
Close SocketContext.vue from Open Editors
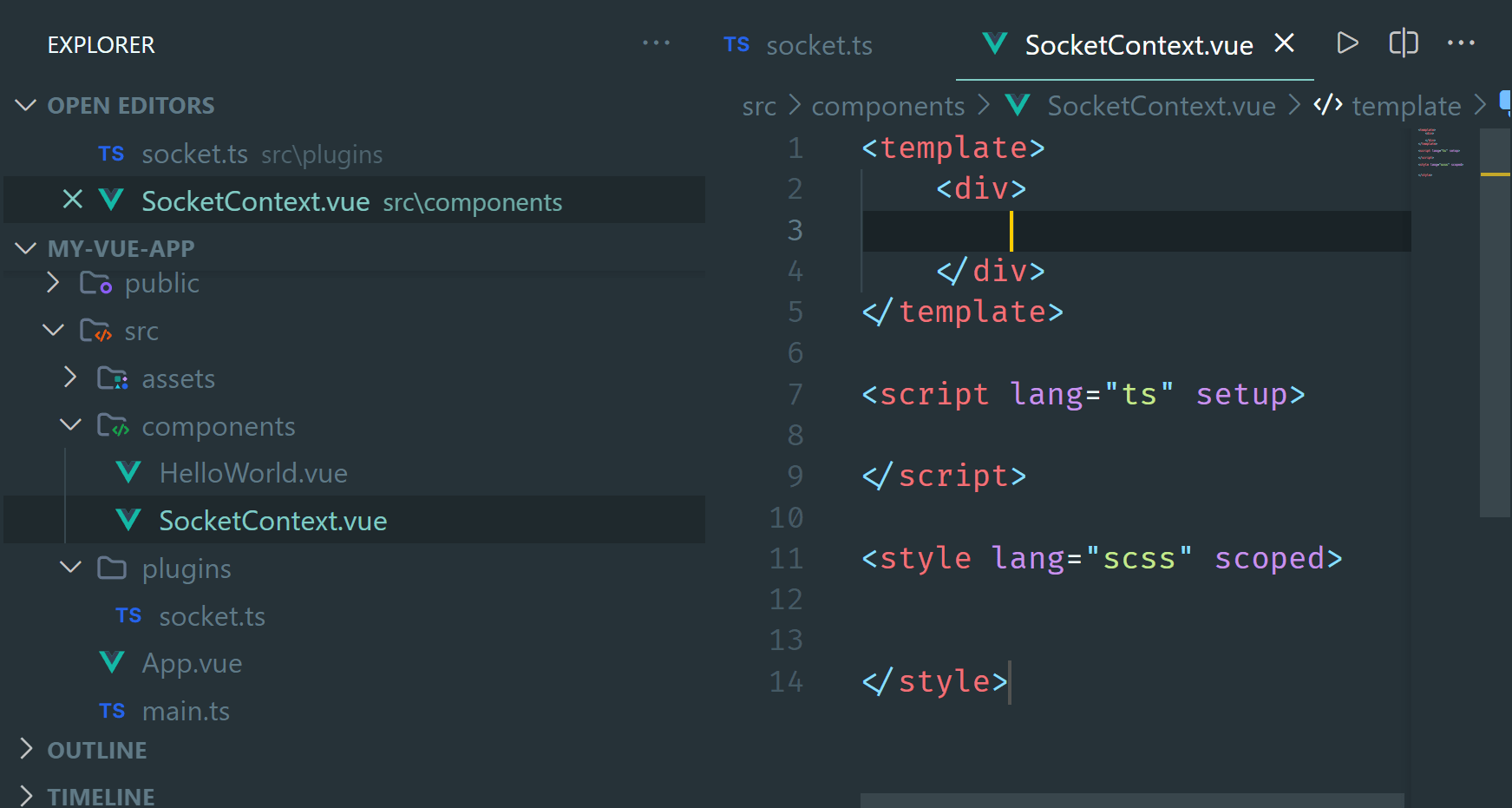pyautogui.click(x=73, y=200)
